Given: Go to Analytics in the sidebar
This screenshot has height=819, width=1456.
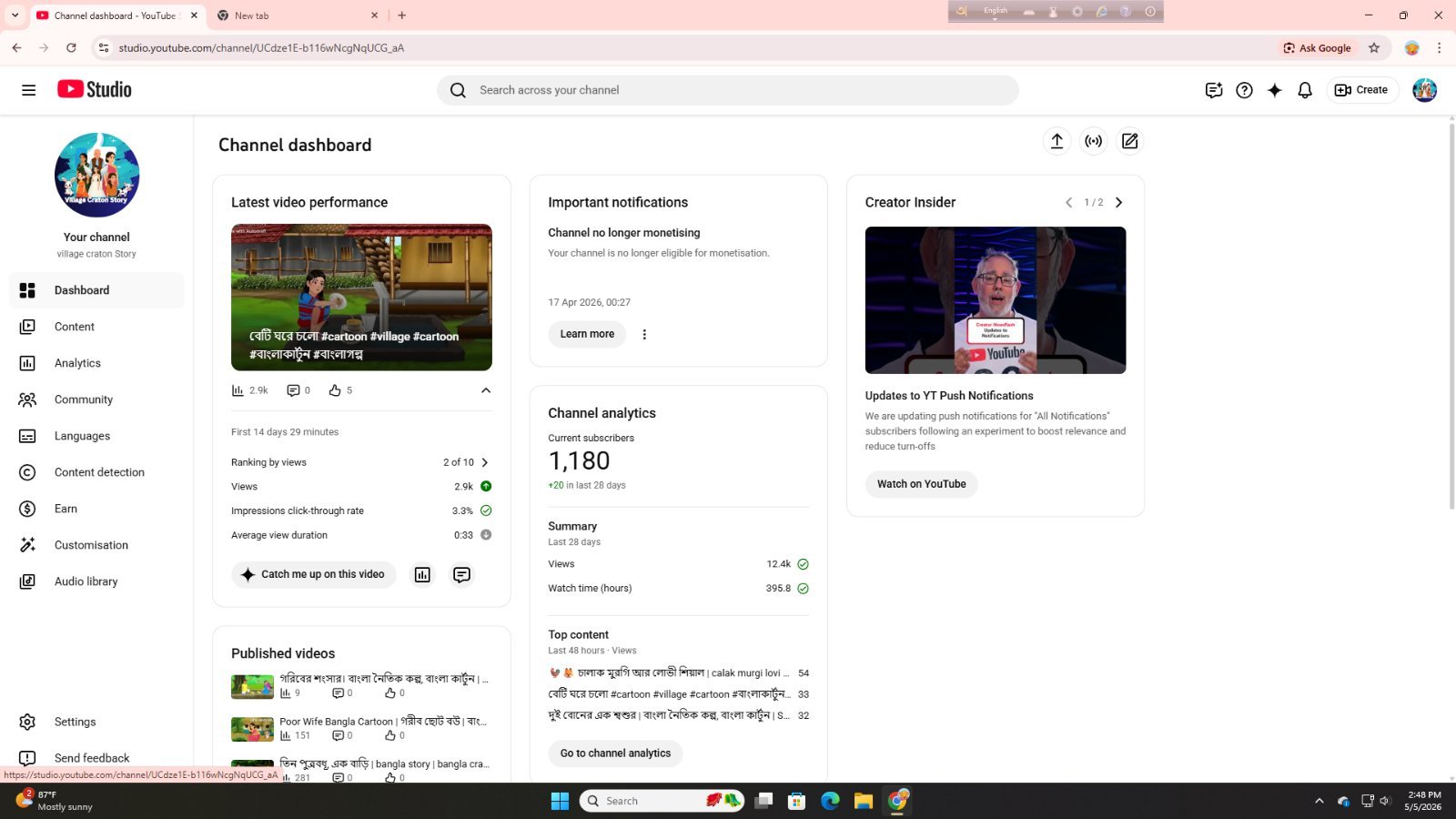Looking at the screenshot, I should (96, 363).
